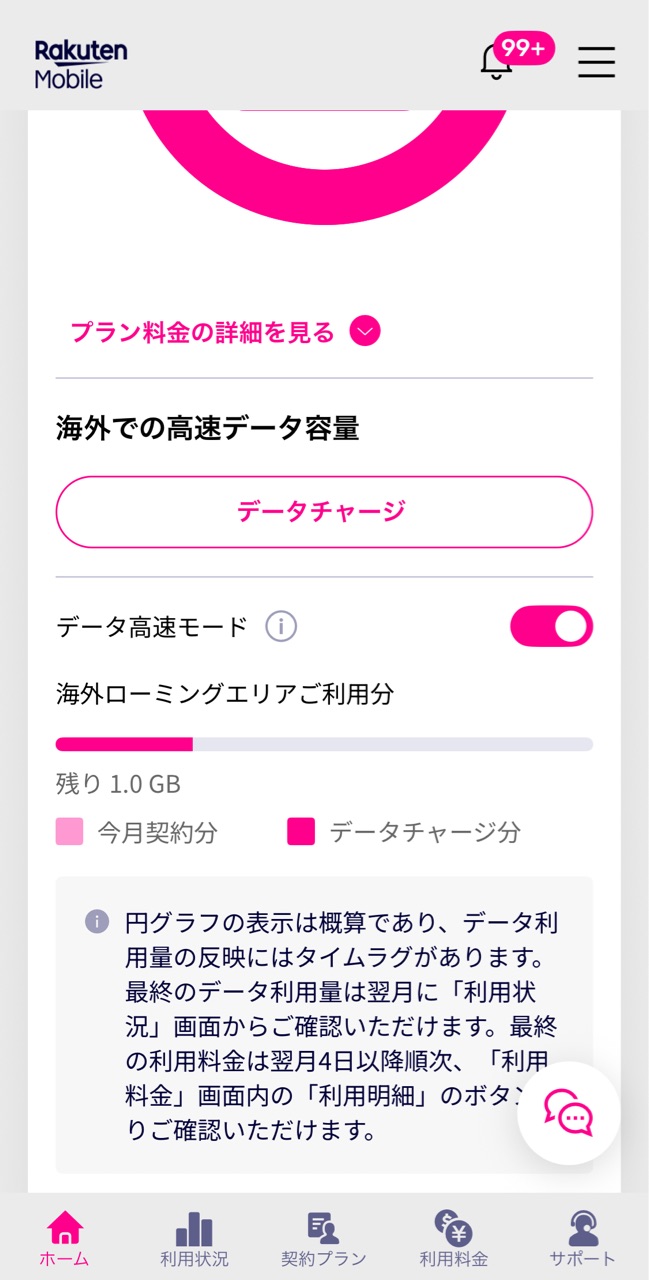Tap the Rakuten Mobile logo
This screenshot has width=649, height=1280.
coord(81,64)
